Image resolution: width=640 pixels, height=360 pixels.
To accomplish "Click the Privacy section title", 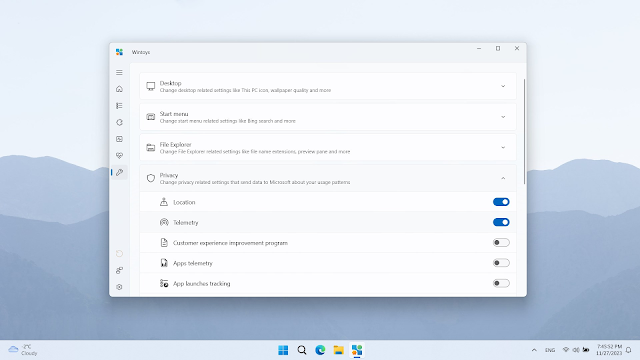I will tap(169, 175).
